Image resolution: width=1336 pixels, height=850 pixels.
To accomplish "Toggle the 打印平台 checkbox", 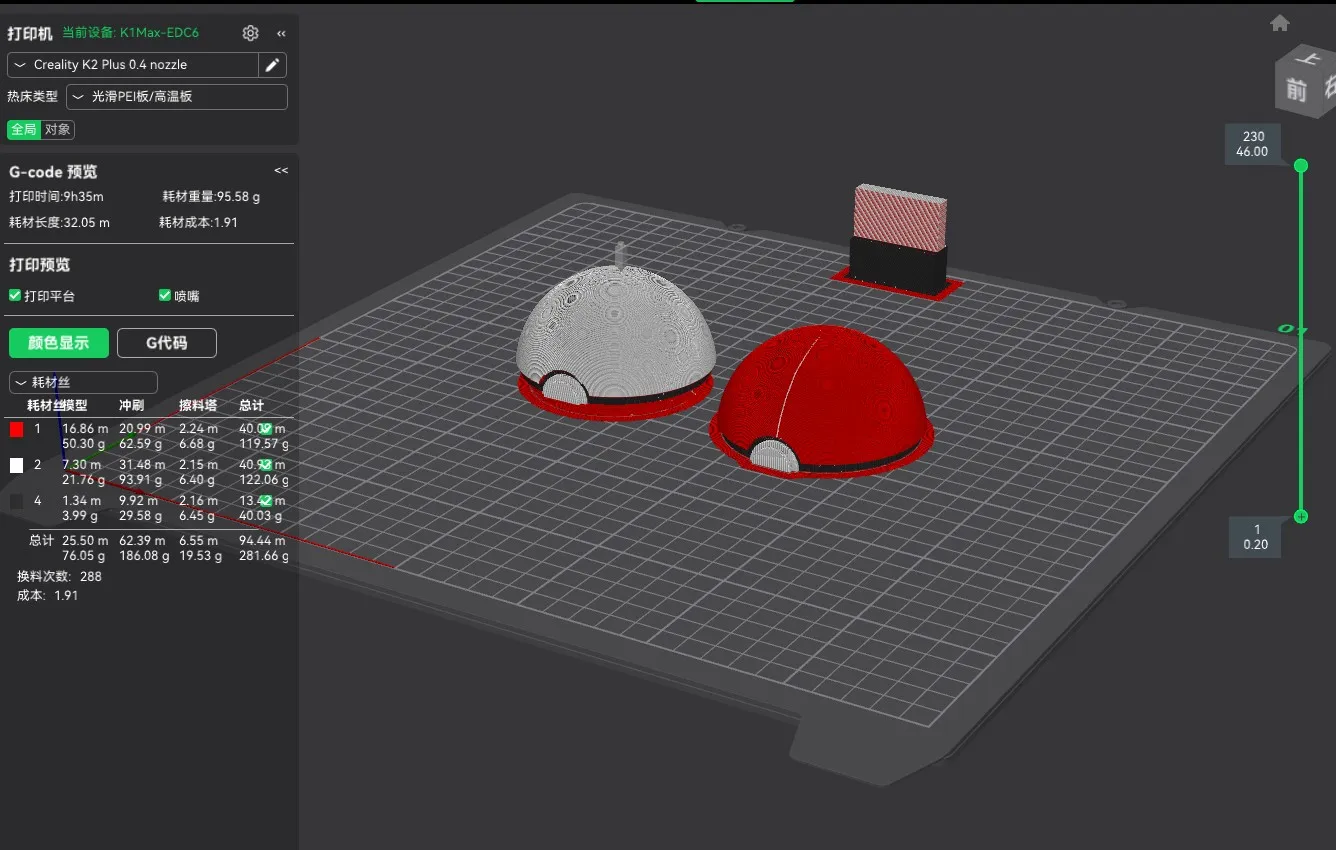I will [x=15, y=296].
